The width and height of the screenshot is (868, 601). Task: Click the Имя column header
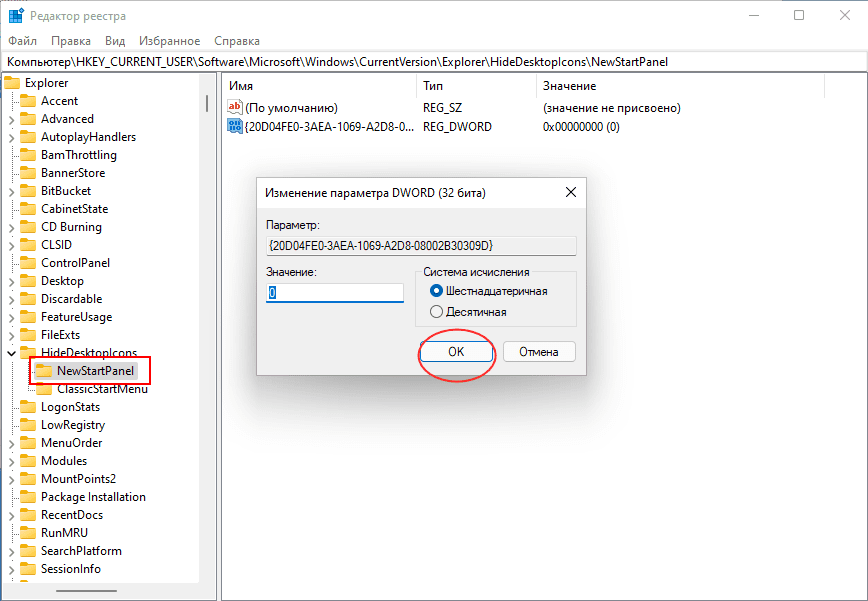coord(321,86)
